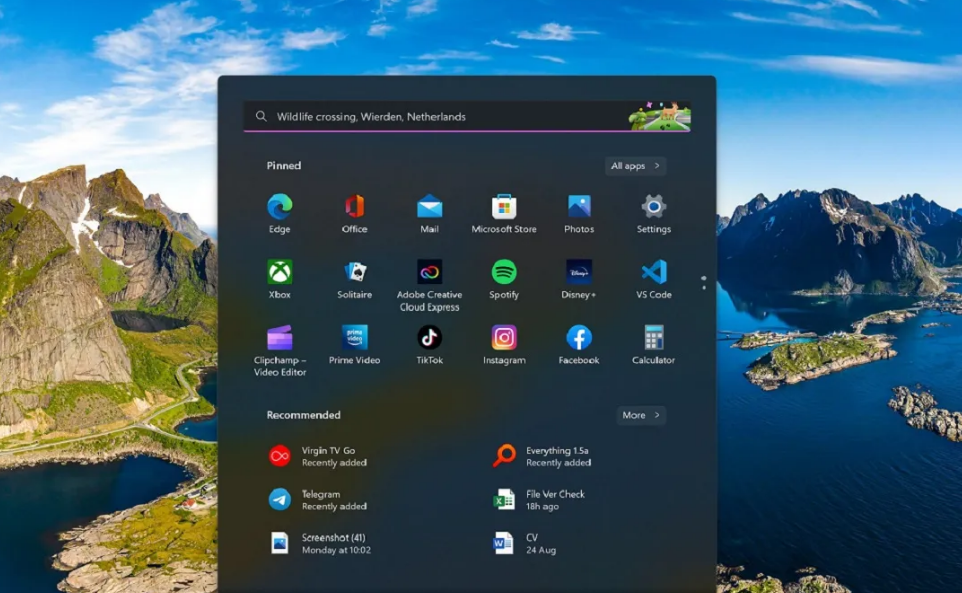Open the Edge browser from Pinned
Screen dimensions: 962x593
280,213
